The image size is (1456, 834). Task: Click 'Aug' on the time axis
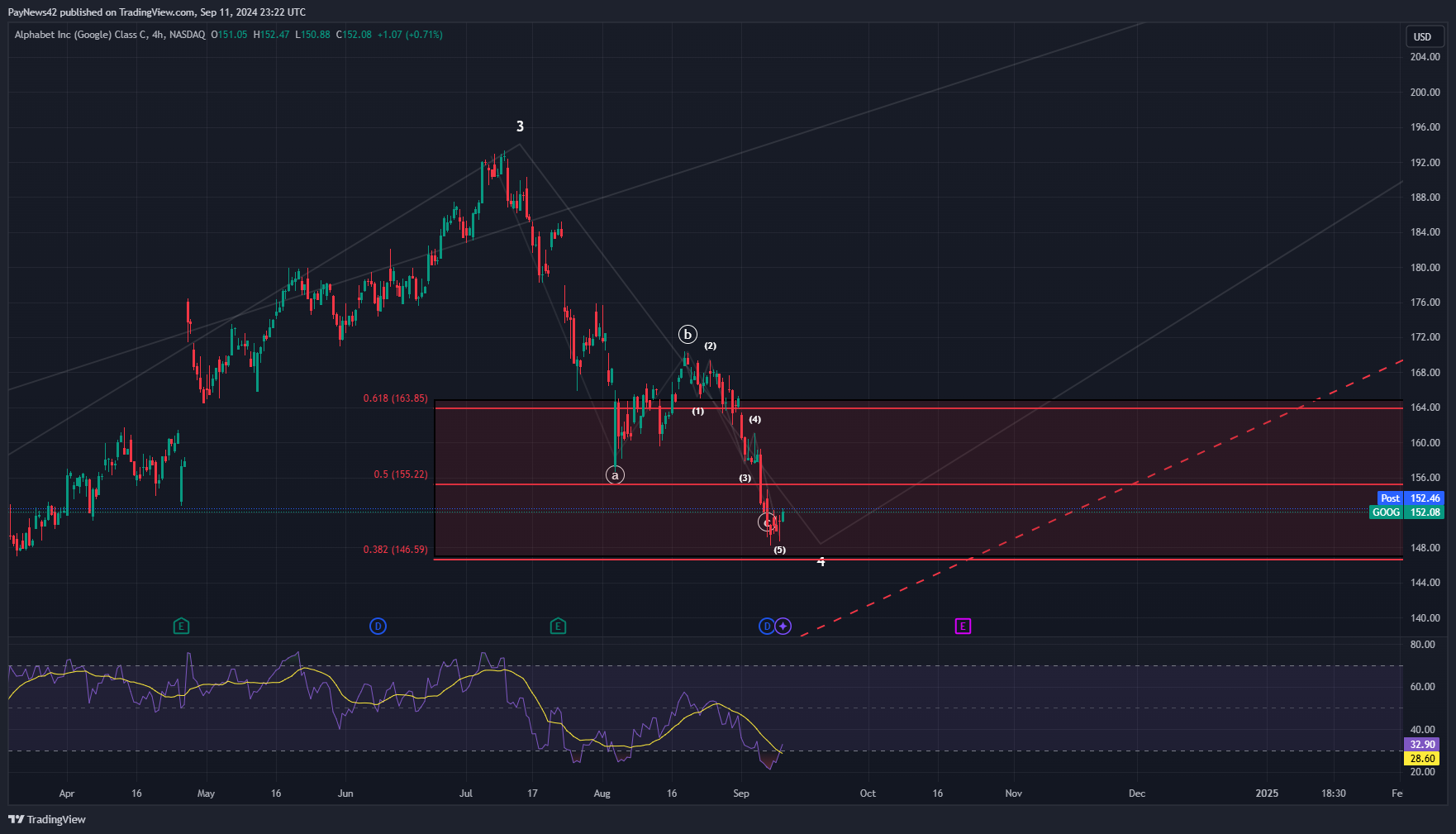(x=602, y=793)
